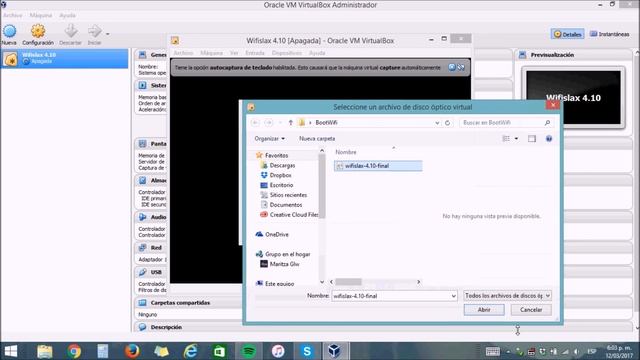Open dropdown arrow next to Iniciar
The height and width of the screenshot is (360, 640).
(x=107, y=34)
